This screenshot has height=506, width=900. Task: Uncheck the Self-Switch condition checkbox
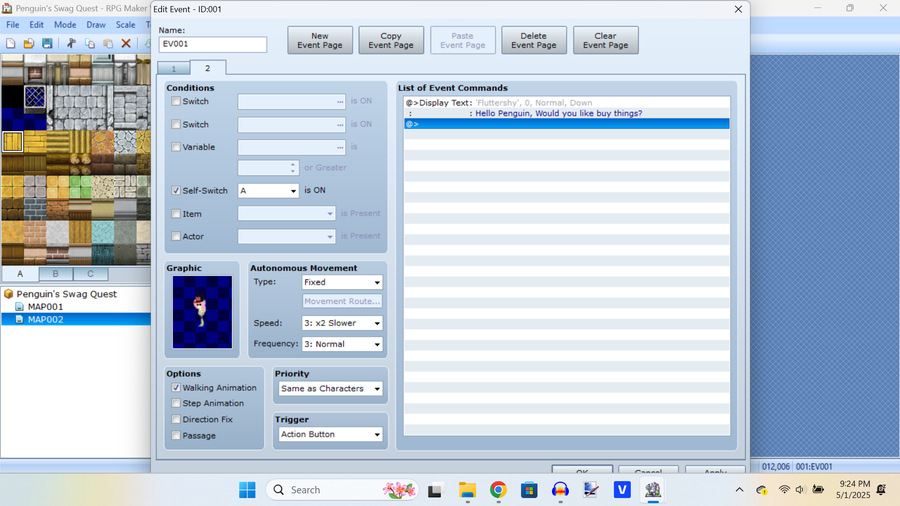(176, 190)
